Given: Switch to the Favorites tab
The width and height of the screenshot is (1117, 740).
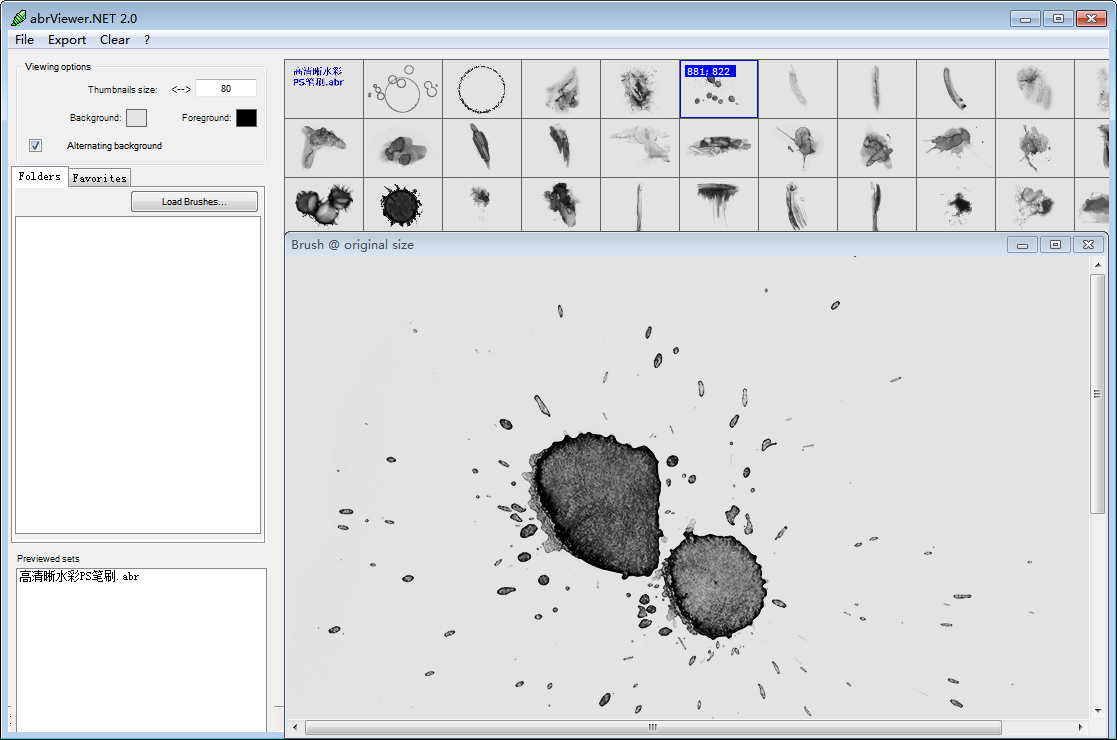Looking at the screenshot, I should (100, 178).
